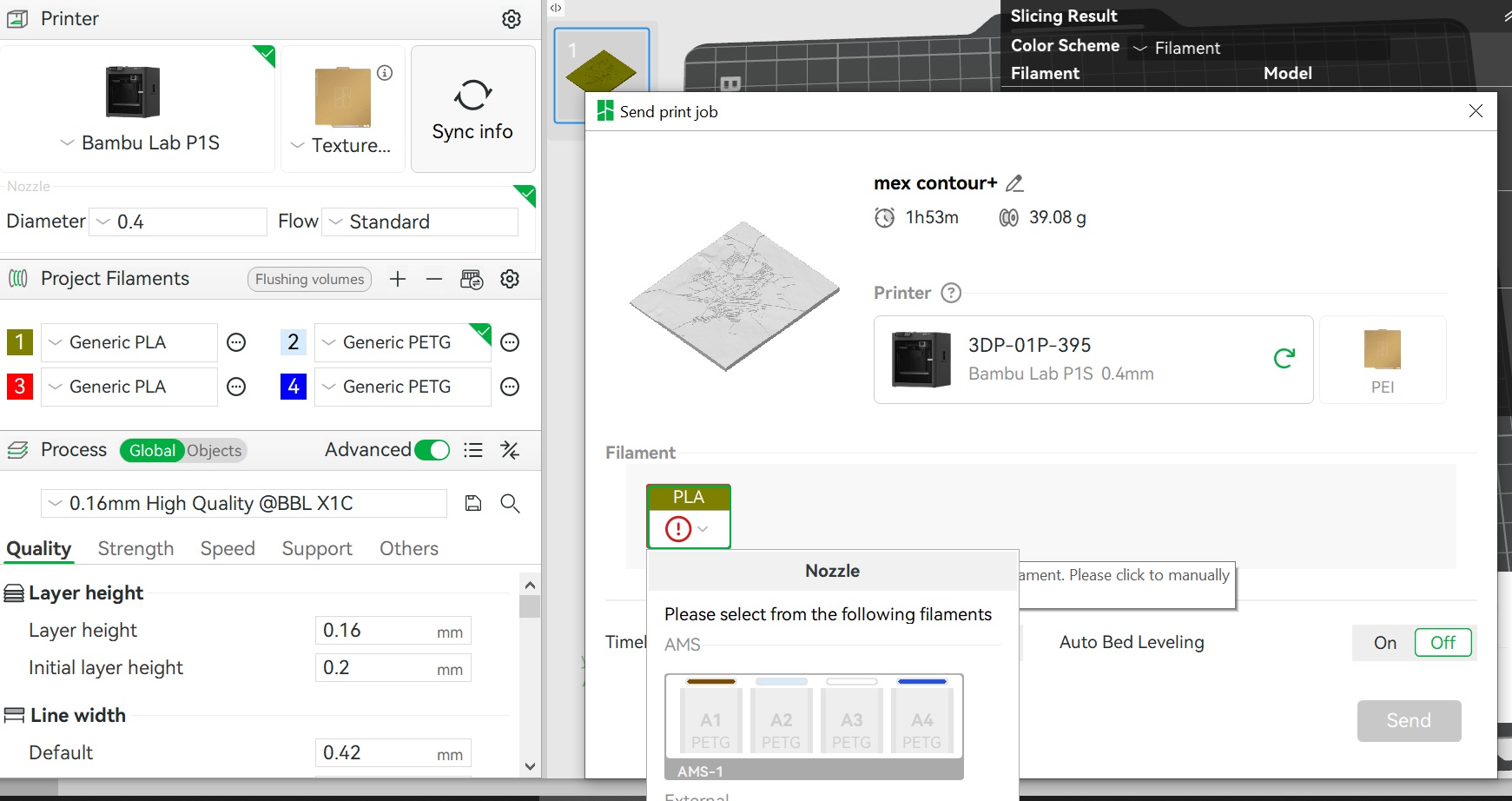Open nozzle Diameter 0.4 dropdown
This screenshot has height=801, width=1512.
tap(179, 222)
